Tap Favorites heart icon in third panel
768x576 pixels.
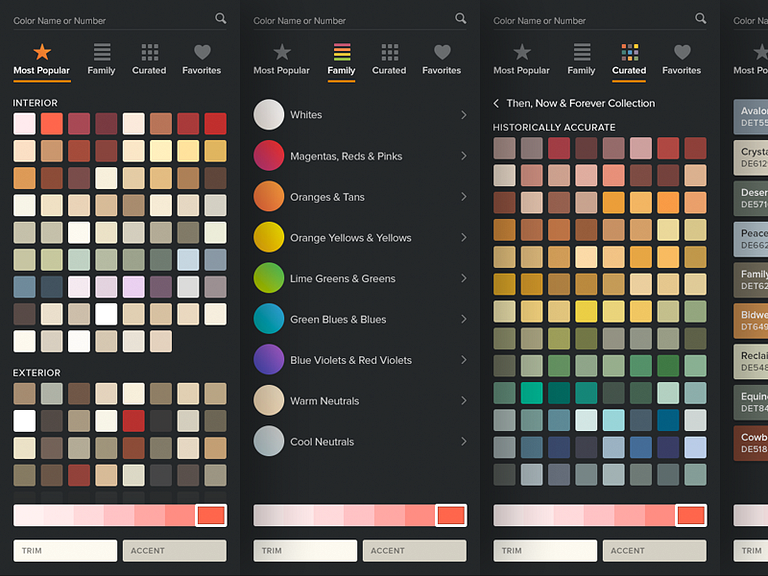point(682,52)
